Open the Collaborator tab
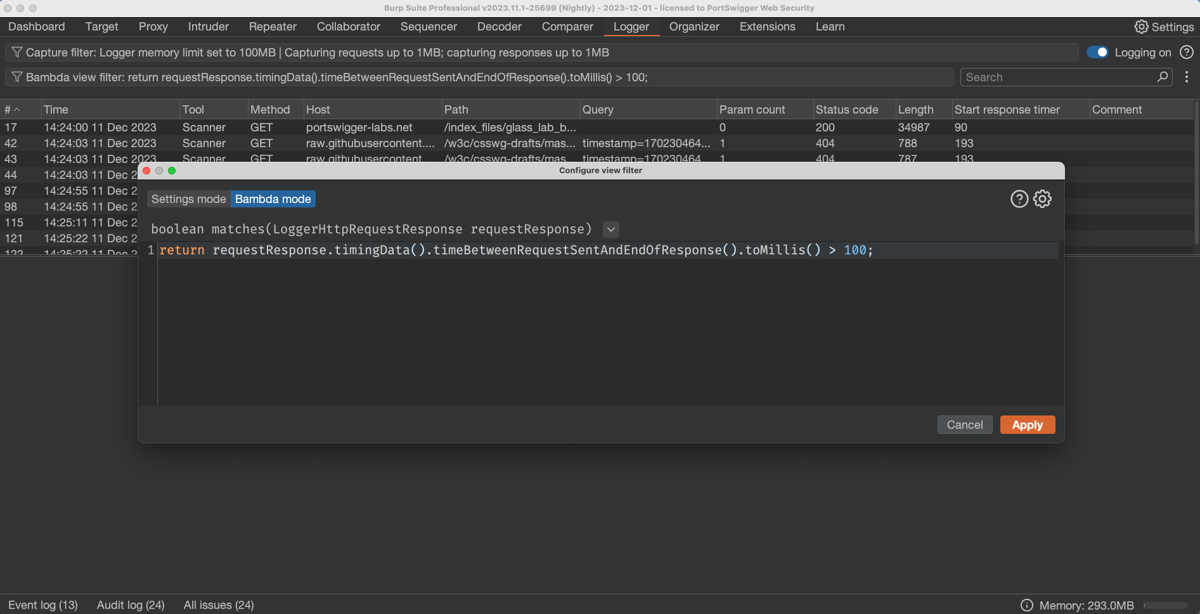Viewport: 1200px width, 614px height. (349, 27)
